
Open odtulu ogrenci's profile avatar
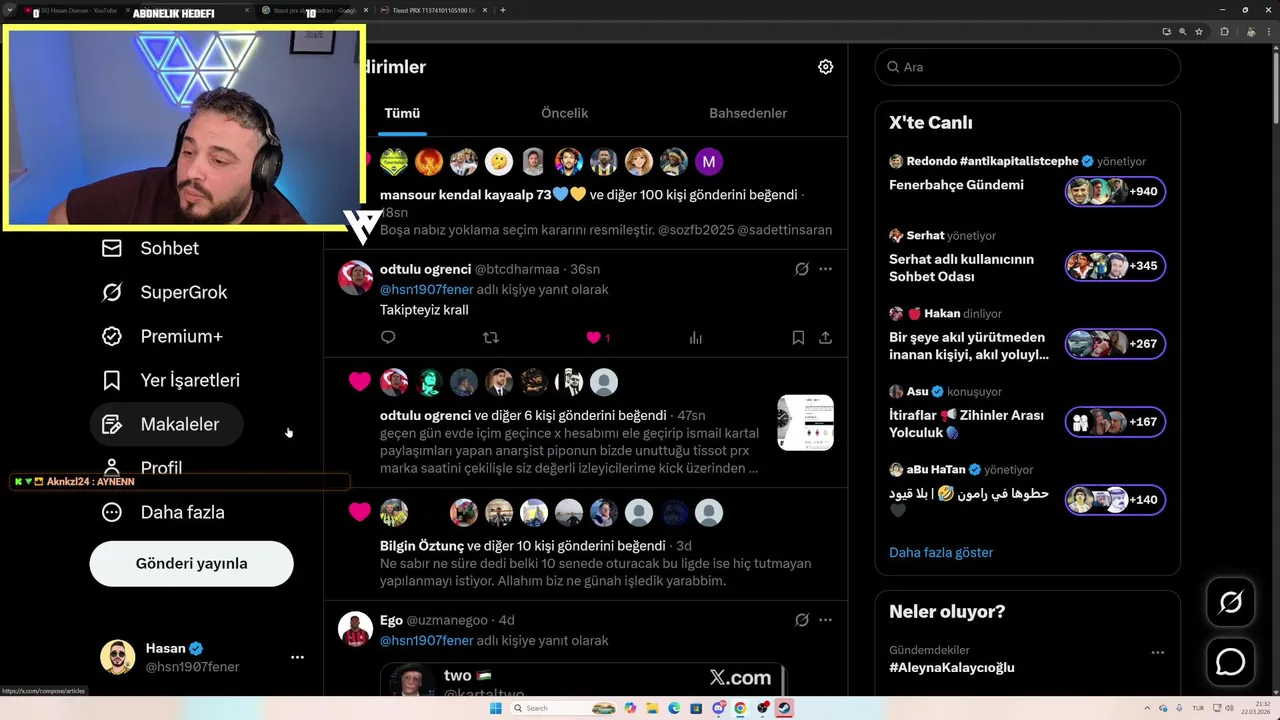(355, 277)
